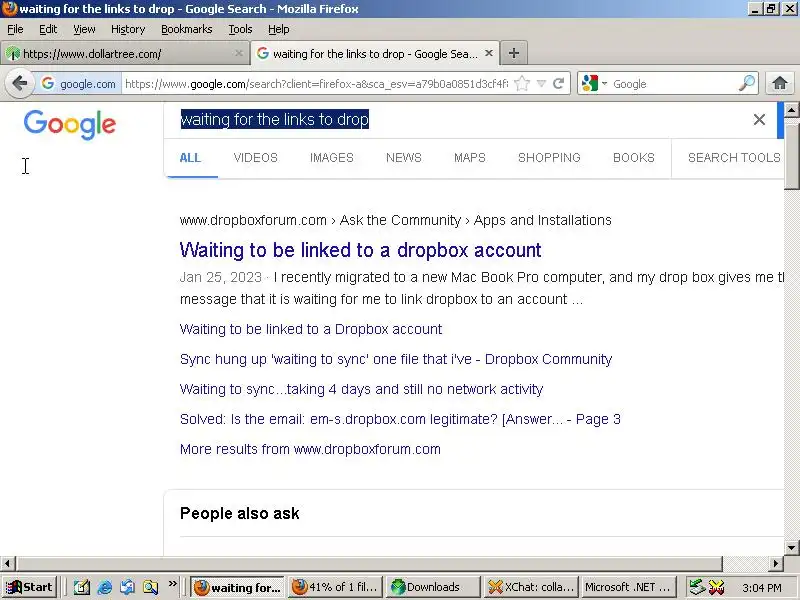Open the File menu
Image resolution: width=800 pixels, height=600 pixels.
15,29
